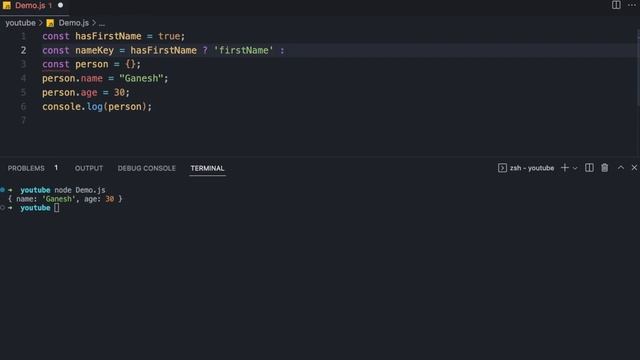The width and height of the screenshot is (640, 360).
Task: Click the hasFirstName variable on line 1
Action: 108,36
